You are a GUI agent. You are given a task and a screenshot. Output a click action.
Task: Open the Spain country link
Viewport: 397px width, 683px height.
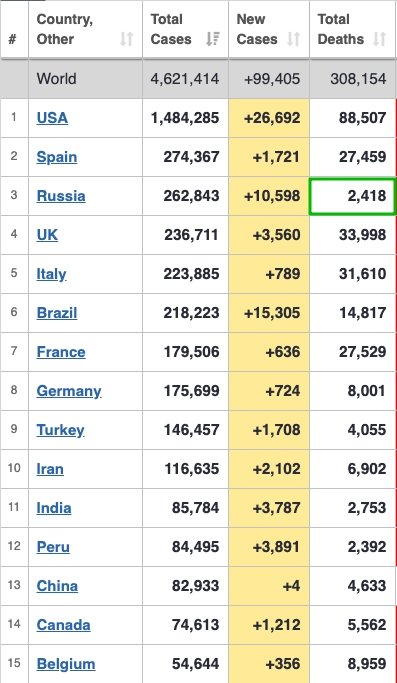click(57, 157)
